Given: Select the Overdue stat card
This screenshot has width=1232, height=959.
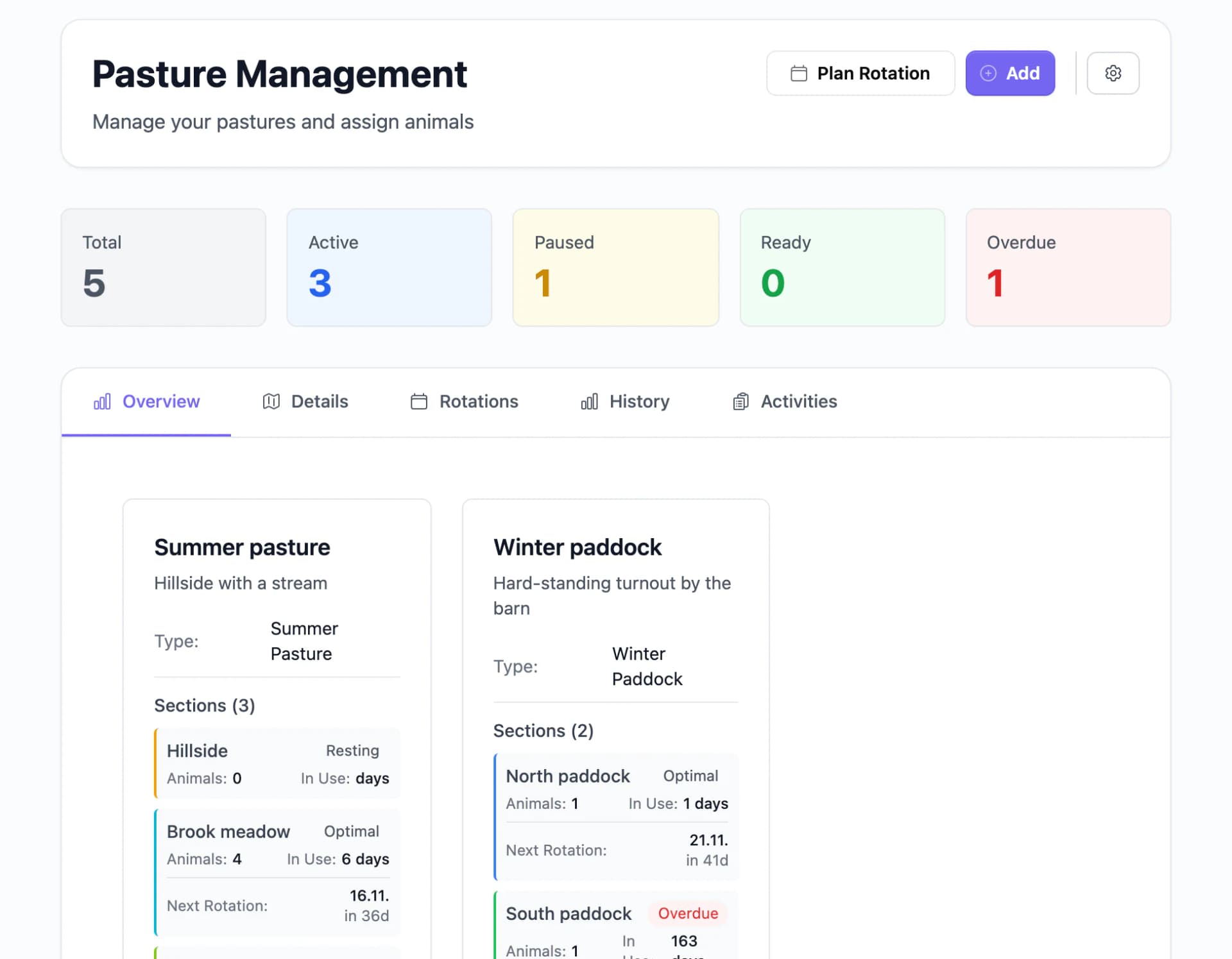Looking at the screenshot, I should pos(1068,267).
